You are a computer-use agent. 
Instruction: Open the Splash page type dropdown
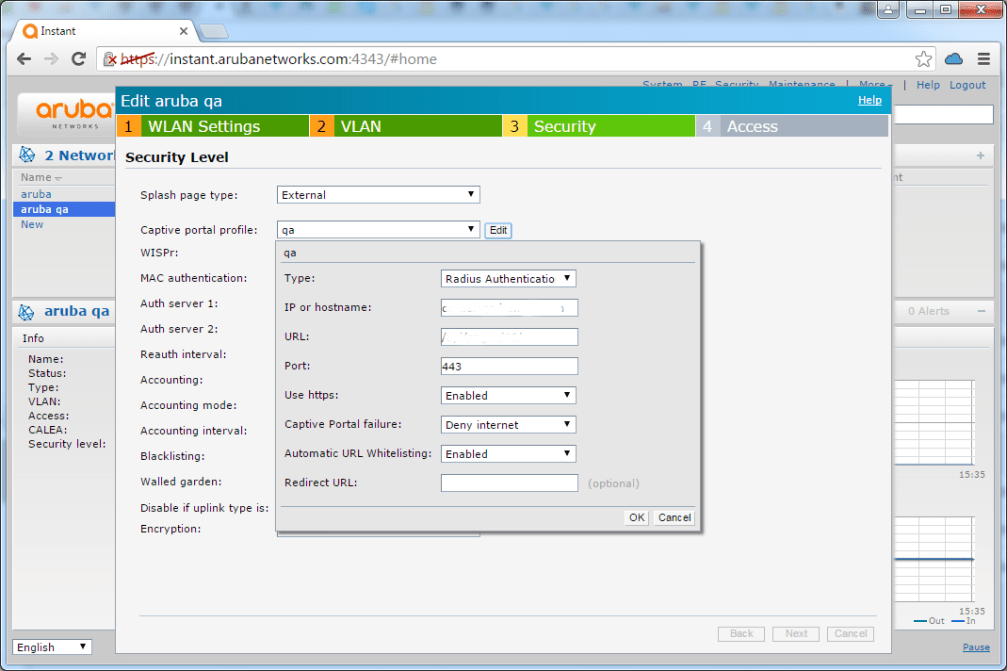[377, 194]
